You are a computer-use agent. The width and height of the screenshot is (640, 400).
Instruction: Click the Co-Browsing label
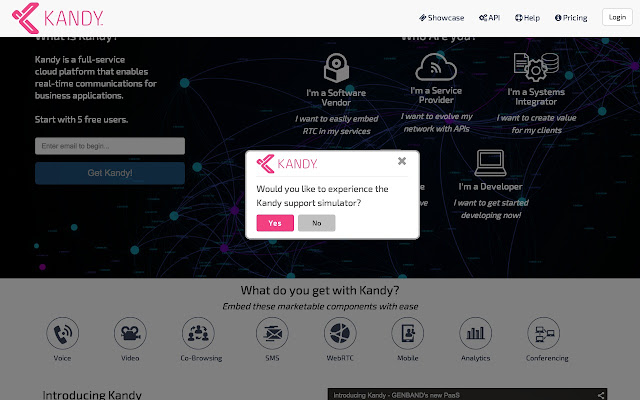pos(201,358)
